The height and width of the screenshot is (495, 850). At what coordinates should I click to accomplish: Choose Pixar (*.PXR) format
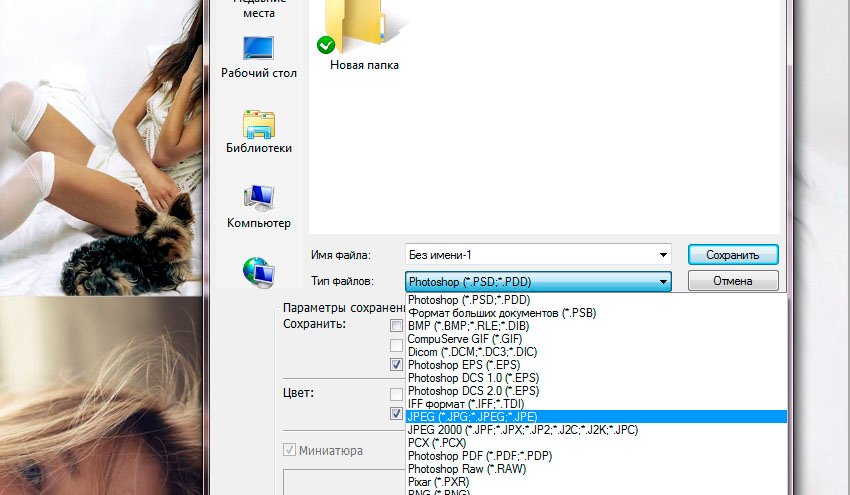pos(596,482)
